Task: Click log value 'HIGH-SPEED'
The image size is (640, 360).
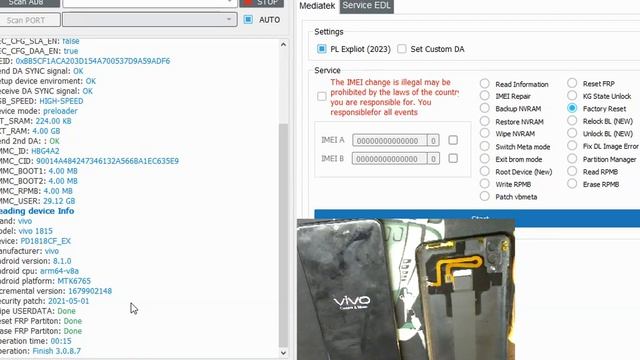Action: click(61, 101)
